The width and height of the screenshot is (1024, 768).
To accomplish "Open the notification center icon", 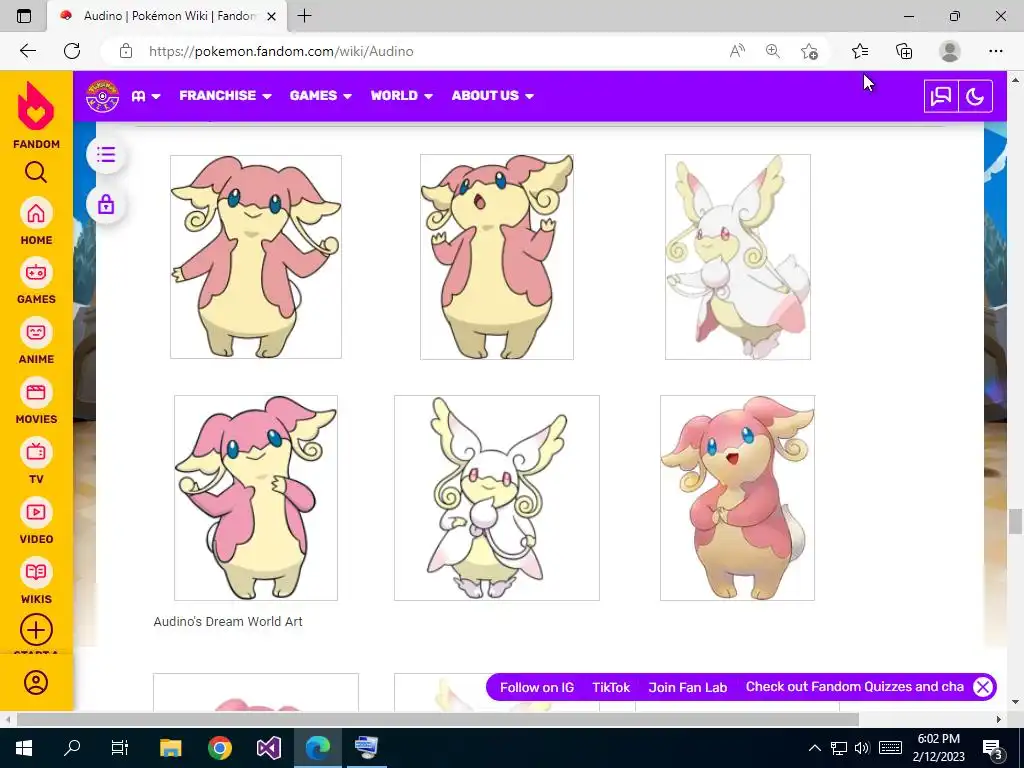I will point(992,748).
